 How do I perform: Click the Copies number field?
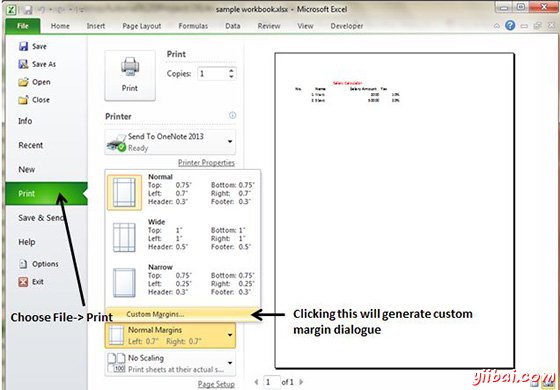(x=213, y=74)
